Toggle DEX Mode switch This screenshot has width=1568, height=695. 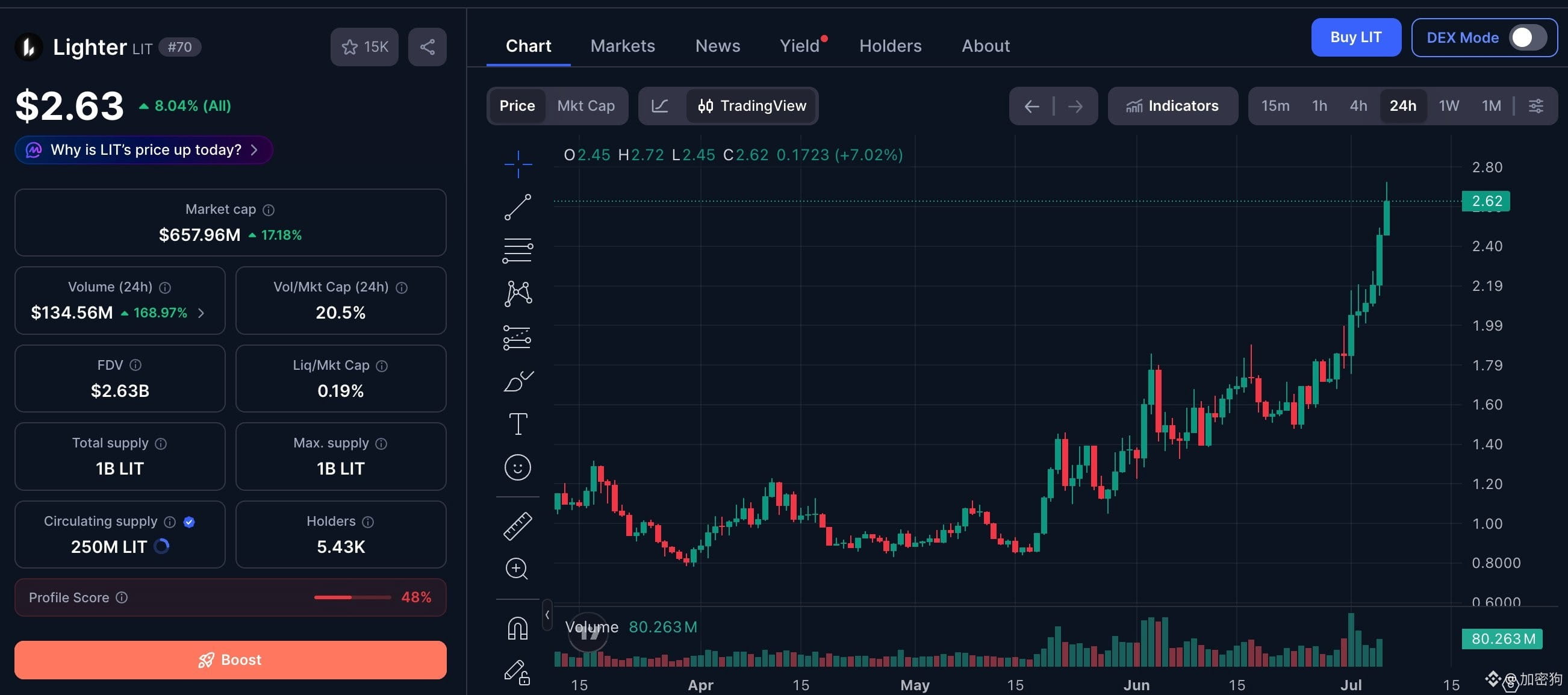[x=1528, y=38]
